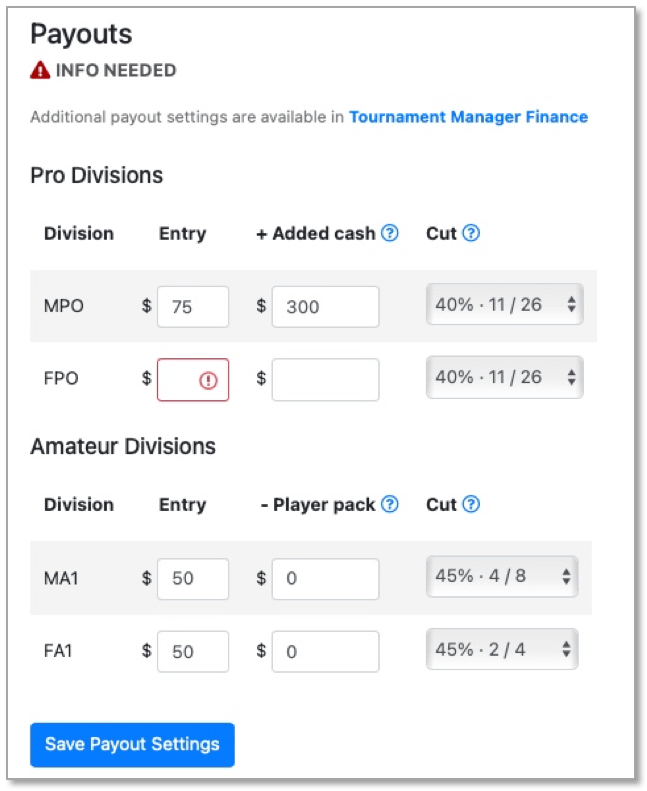This screenshot has height=791, width=647.
Task: Click the help icon beside Amateur Cut
Action: pyautogui.click(x=471, y=504)
